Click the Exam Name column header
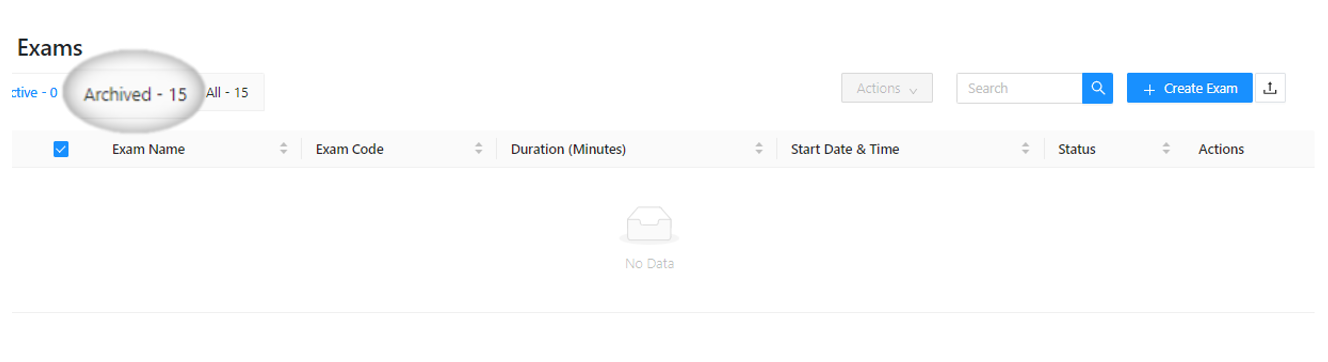 [x=148, y=149]
